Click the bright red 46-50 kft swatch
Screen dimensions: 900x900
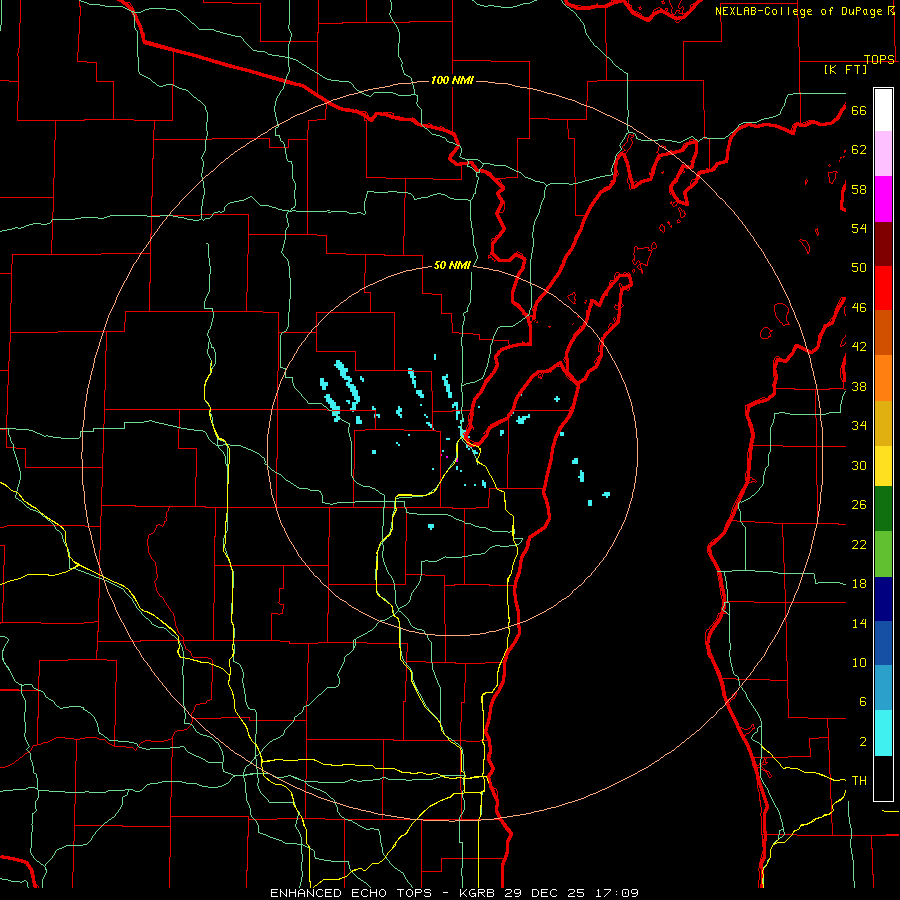883,288
